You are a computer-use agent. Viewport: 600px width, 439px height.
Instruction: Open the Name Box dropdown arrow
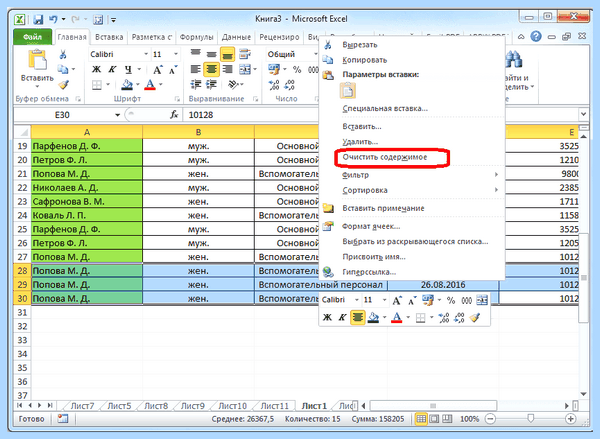pyautogui.click(x=117, y=115)
